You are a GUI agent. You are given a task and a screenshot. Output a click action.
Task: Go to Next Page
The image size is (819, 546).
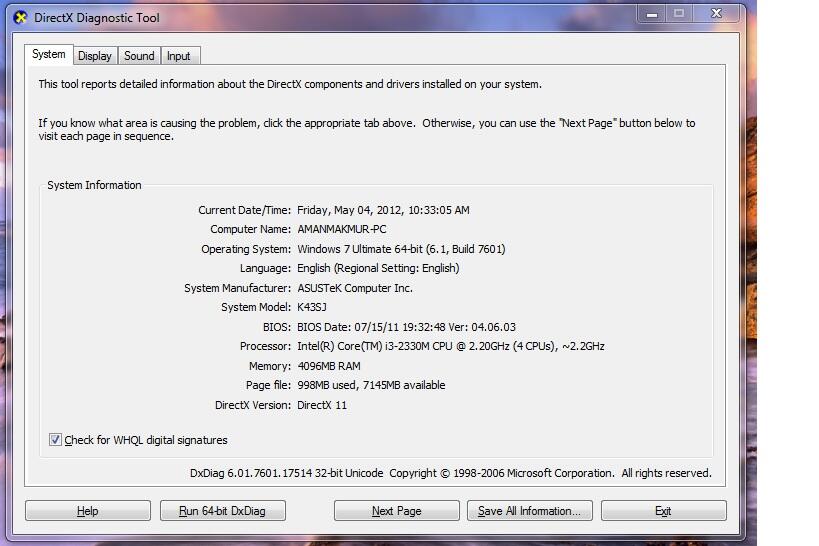pos(396,510)
